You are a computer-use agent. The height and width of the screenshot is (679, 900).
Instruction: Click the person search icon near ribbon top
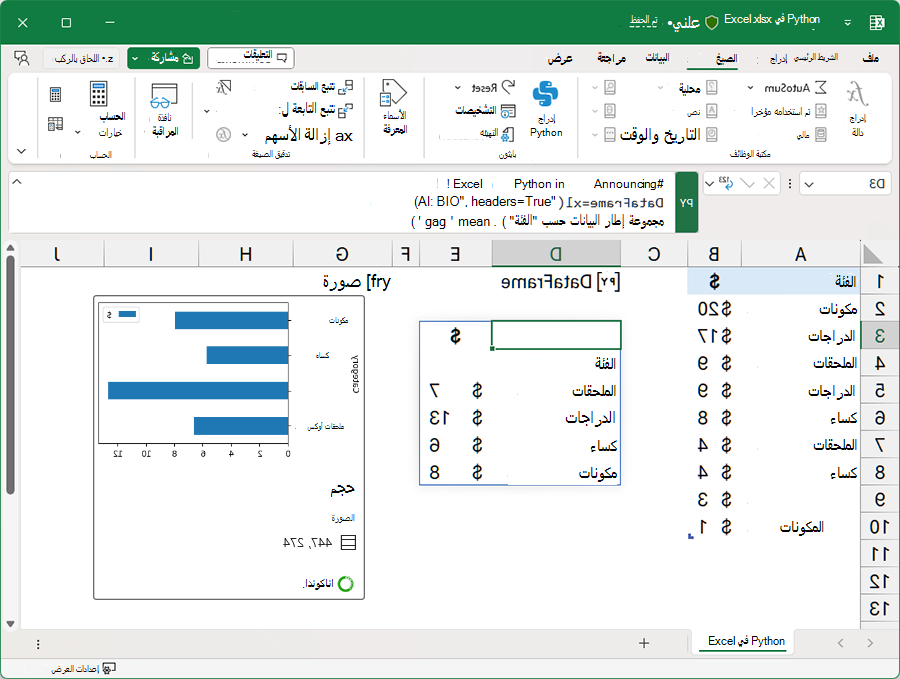(22, 58)
